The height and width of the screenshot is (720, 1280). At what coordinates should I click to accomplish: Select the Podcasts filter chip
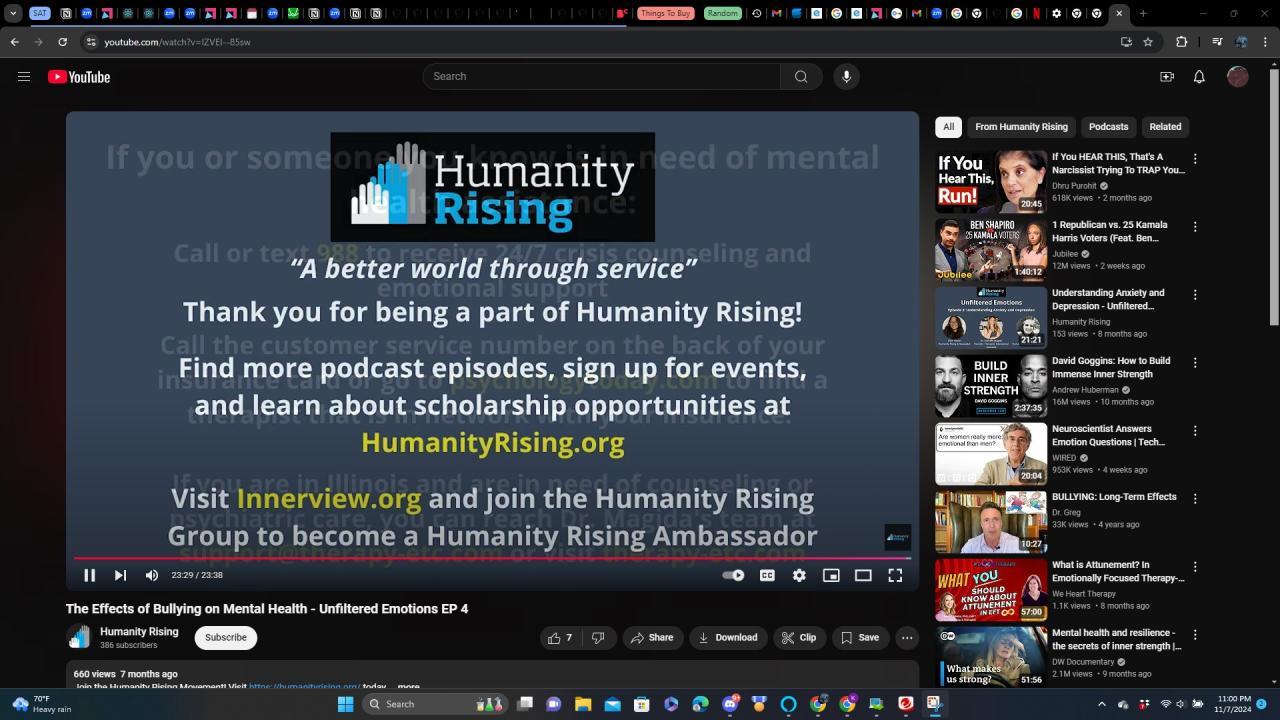1108,127
